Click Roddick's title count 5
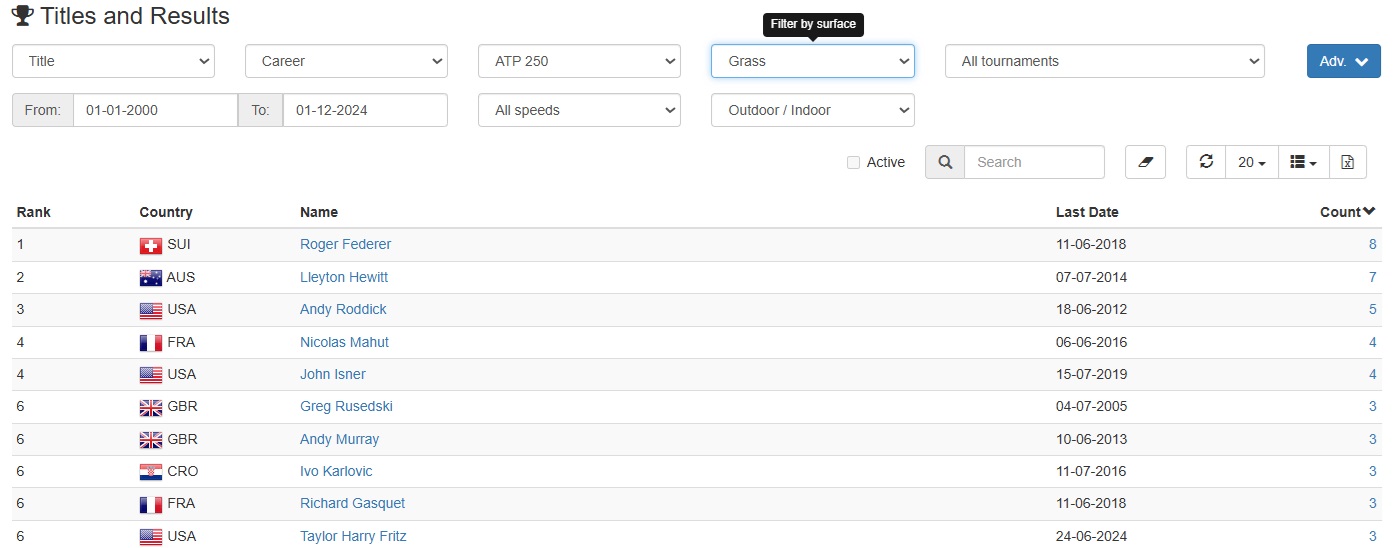1393x548 pixels. pos(1372,309)
